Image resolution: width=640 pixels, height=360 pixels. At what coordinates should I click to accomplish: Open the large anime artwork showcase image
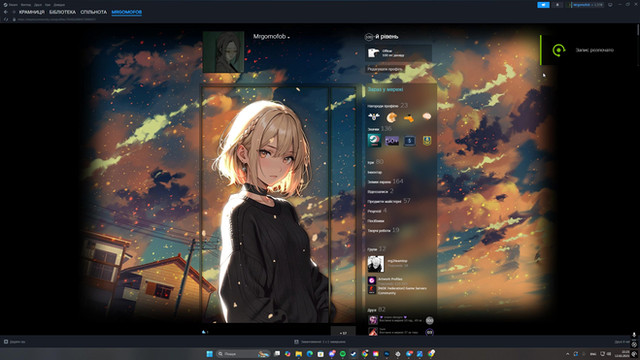click(x=265, y=205)
